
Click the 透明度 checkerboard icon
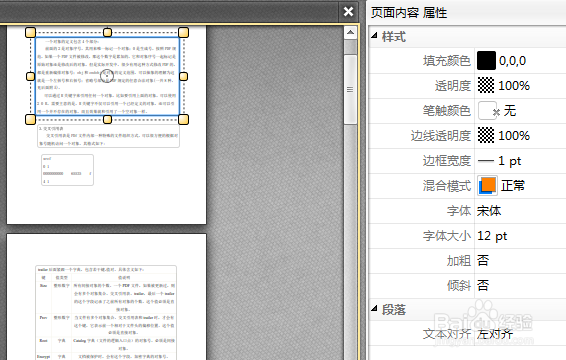point(486,85)
